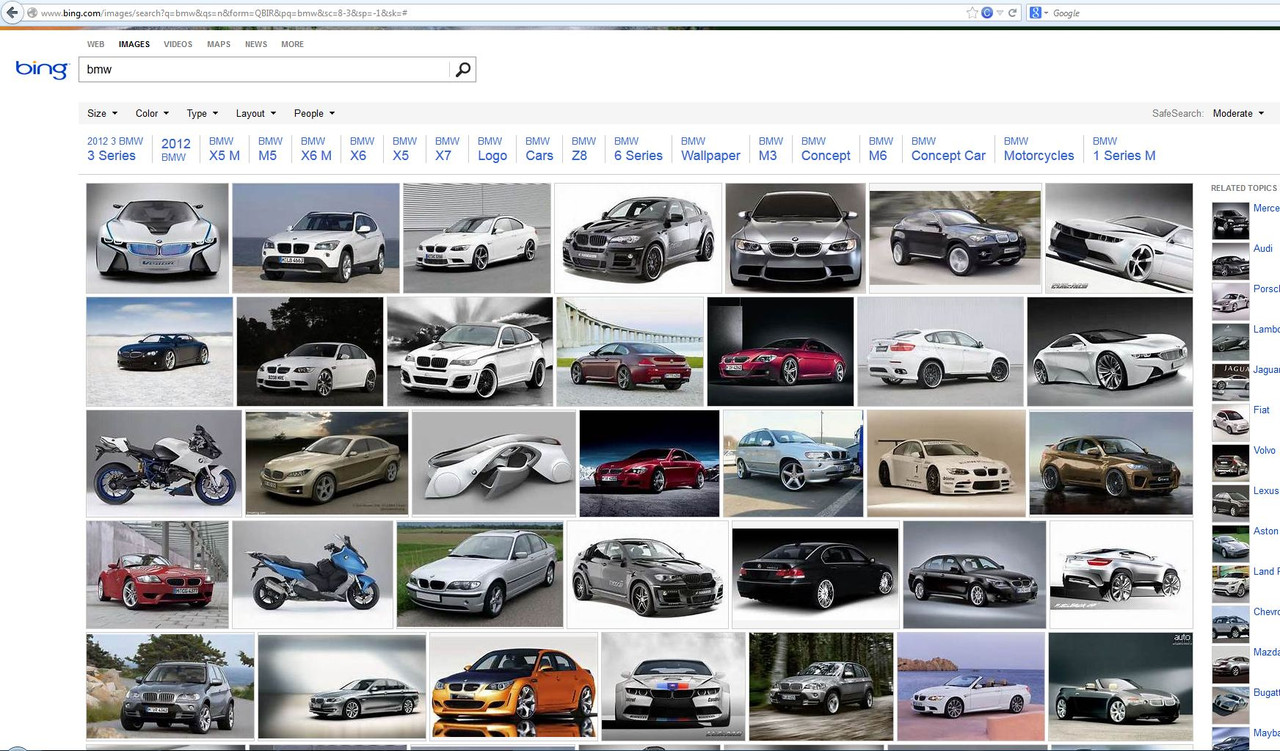This screenshot has width=1280, height=751.
Task: Open the blue BMW scooter image
Action: coord(312,574)
